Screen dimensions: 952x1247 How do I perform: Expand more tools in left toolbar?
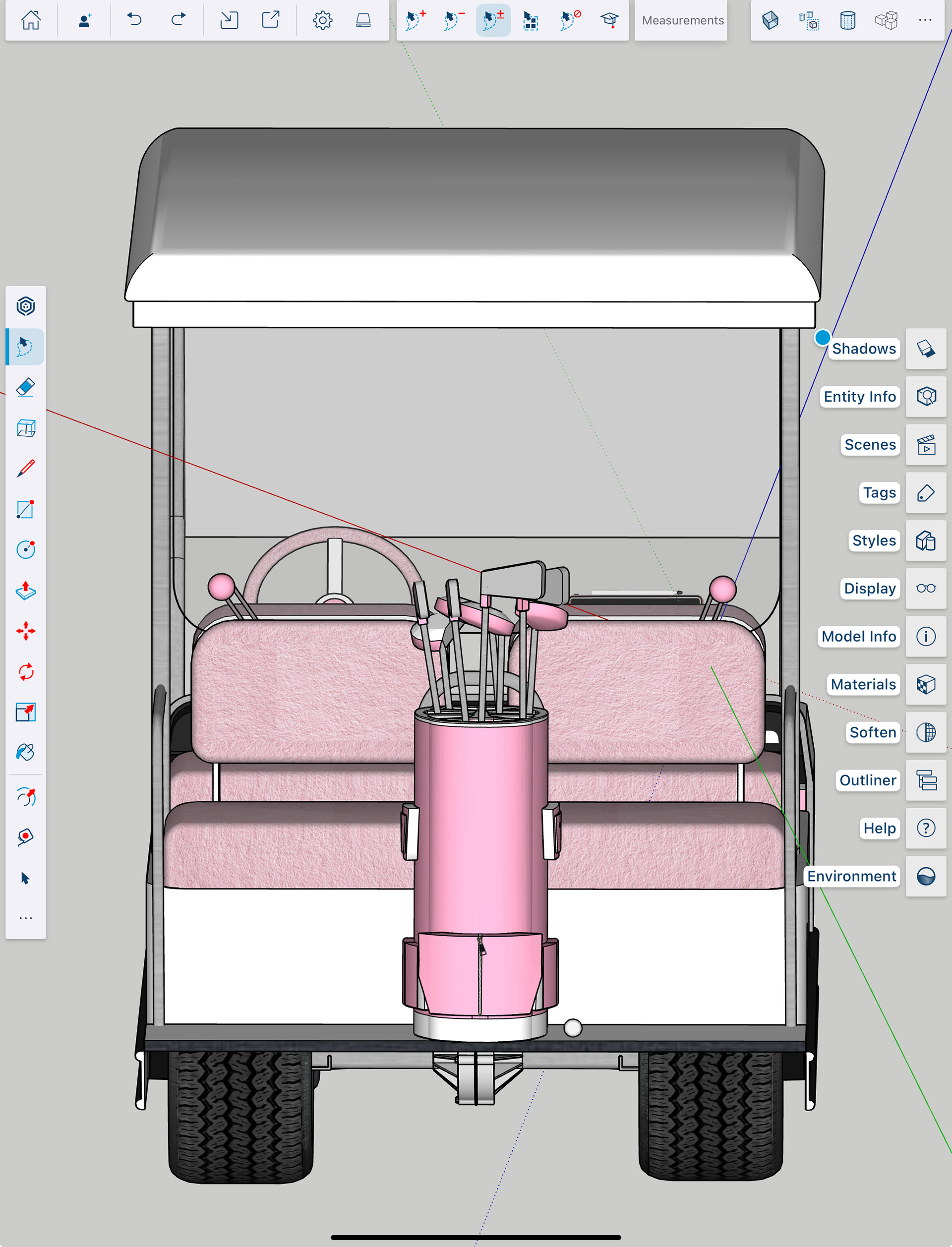click(x=25, y=918)
